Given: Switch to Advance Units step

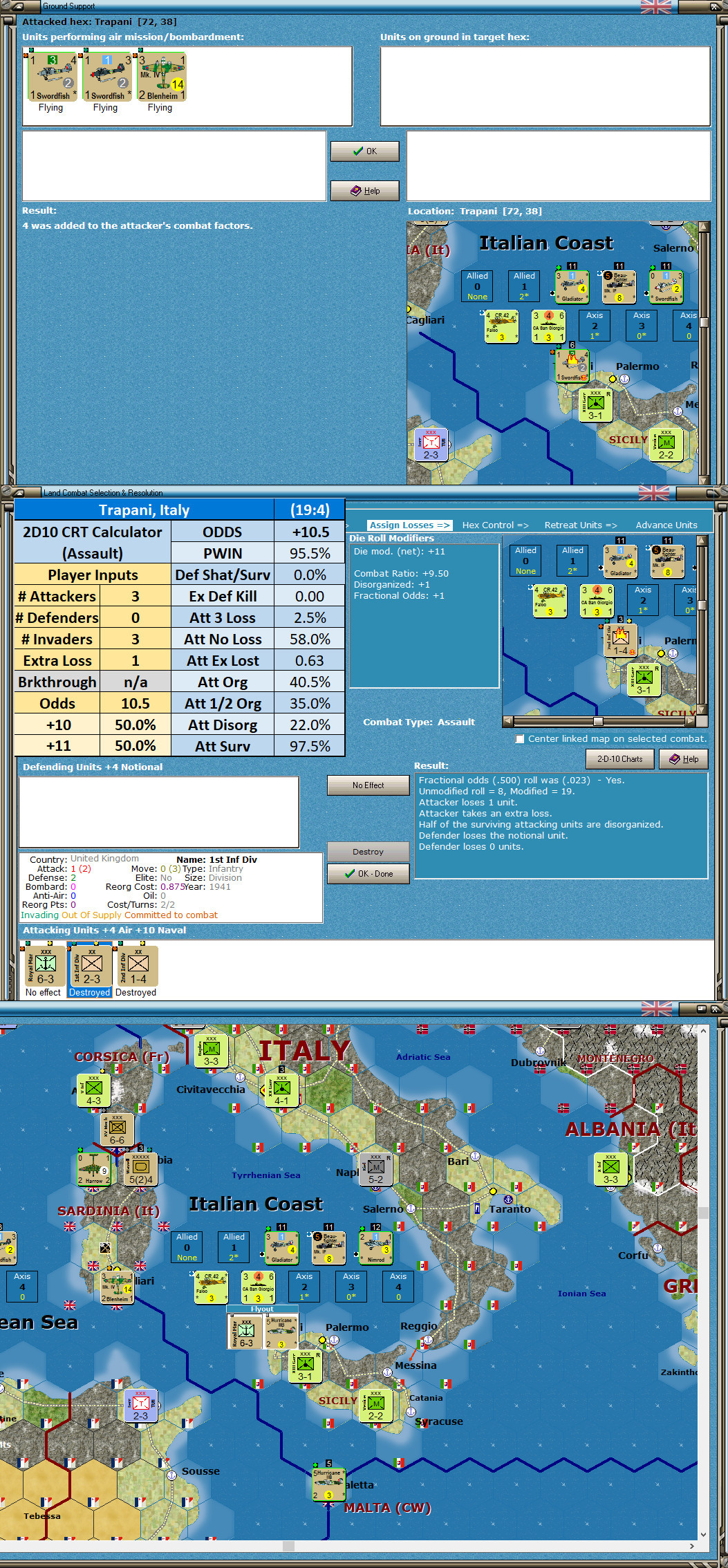Looking at the screenshot, I should click(666, 525).
